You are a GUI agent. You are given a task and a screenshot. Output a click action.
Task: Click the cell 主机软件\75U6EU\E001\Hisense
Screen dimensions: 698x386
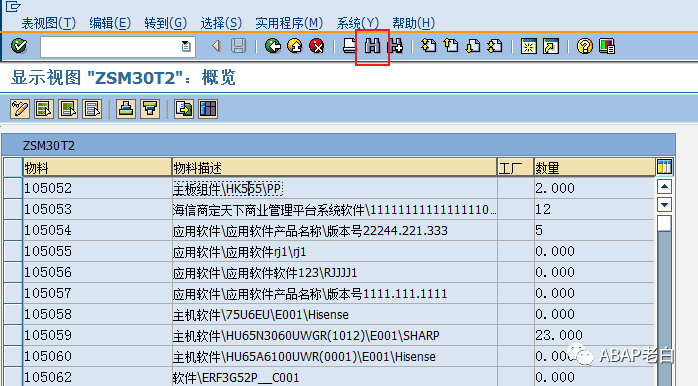(334, 314)
